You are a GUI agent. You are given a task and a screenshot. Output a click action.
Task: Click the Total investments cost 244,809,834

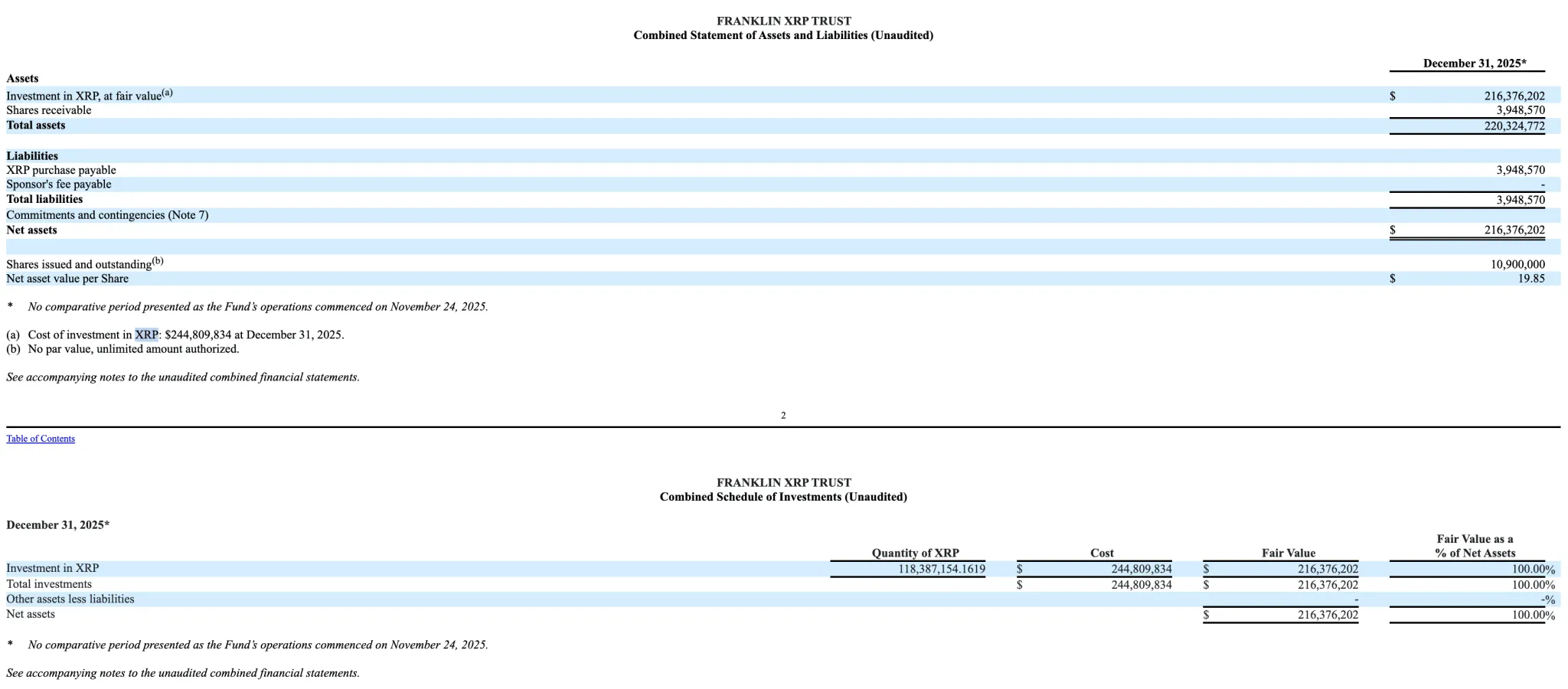[x=1142, y=584]
